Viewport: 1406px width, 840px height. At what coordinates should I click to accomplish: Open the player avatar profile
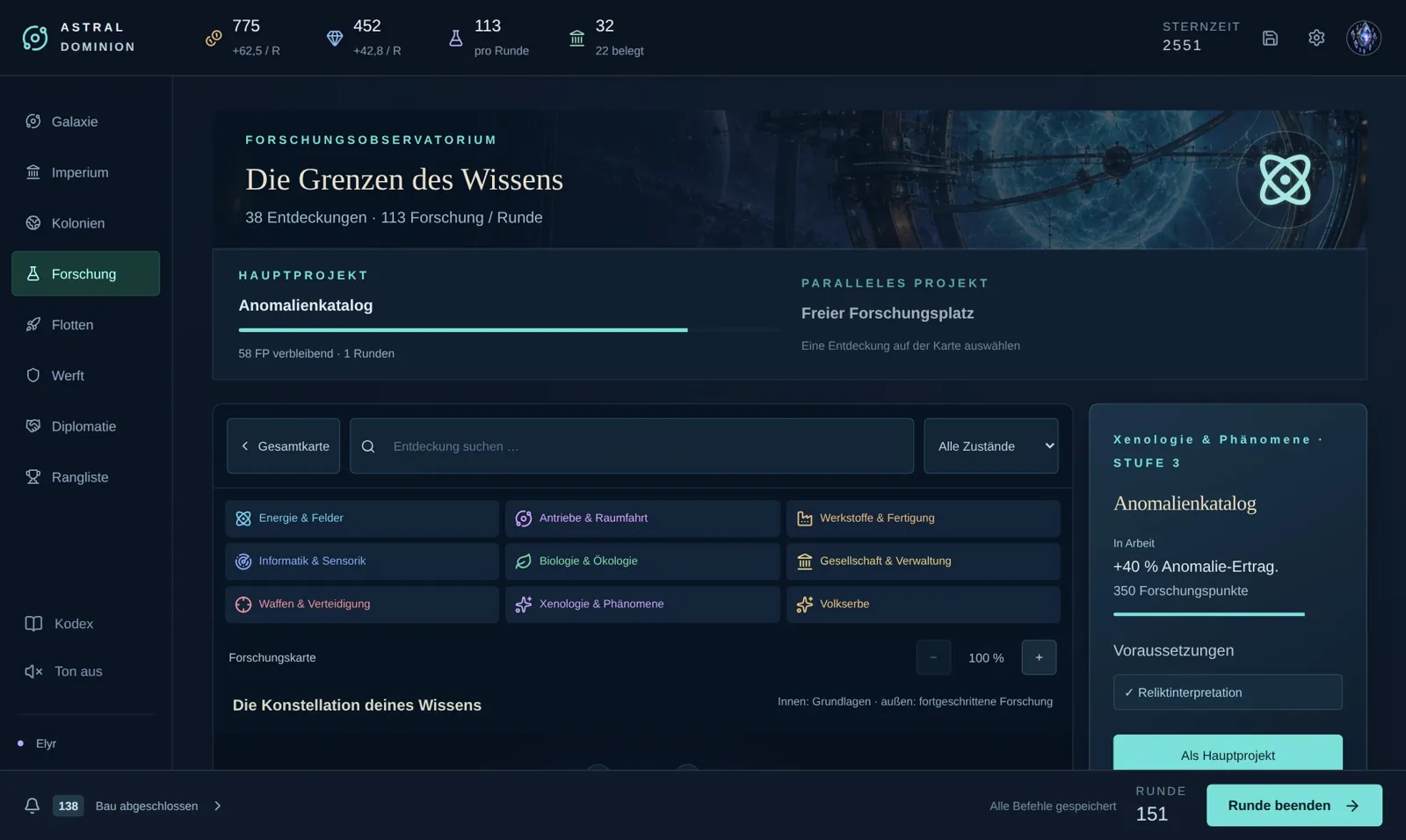[1364, 38]
